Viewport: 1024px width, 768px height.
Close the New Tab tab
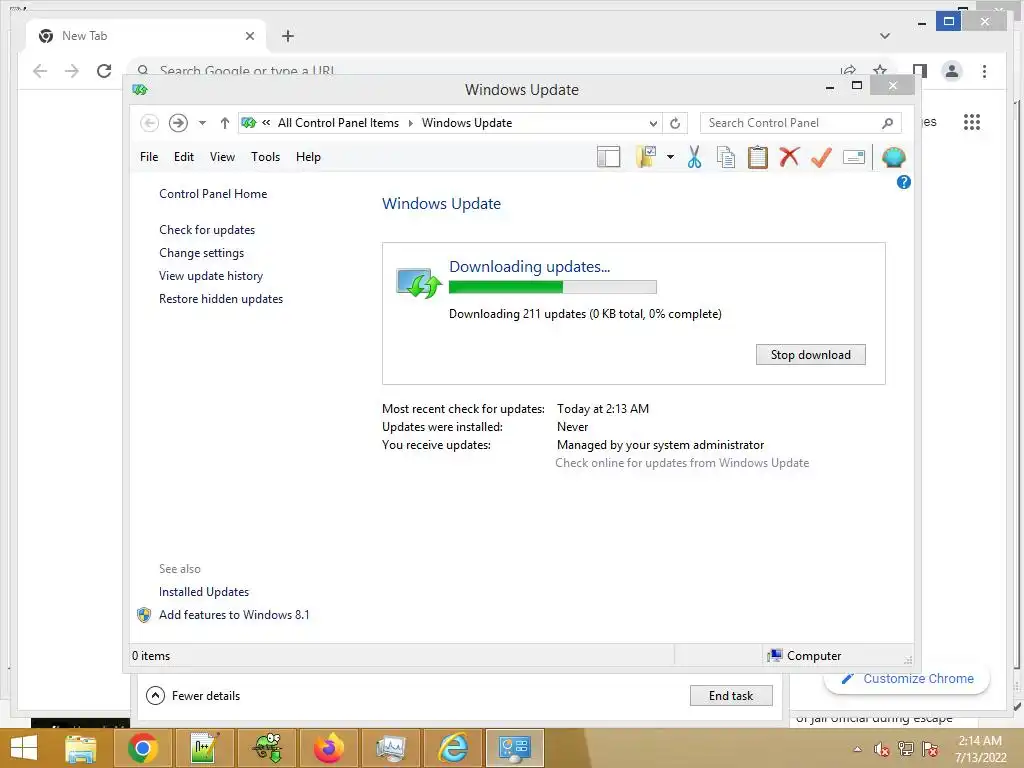coord(249,36)
